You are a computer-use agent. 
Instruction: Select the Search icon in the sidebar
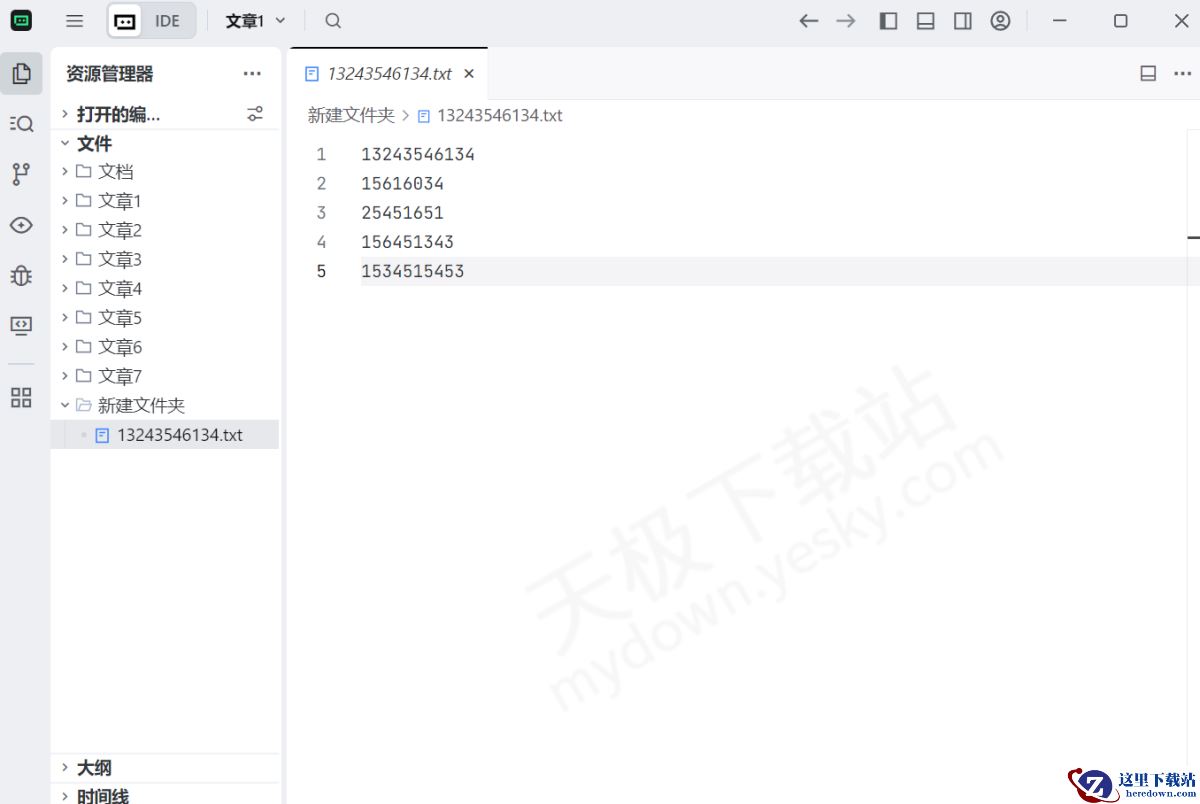tap(21, 123)
